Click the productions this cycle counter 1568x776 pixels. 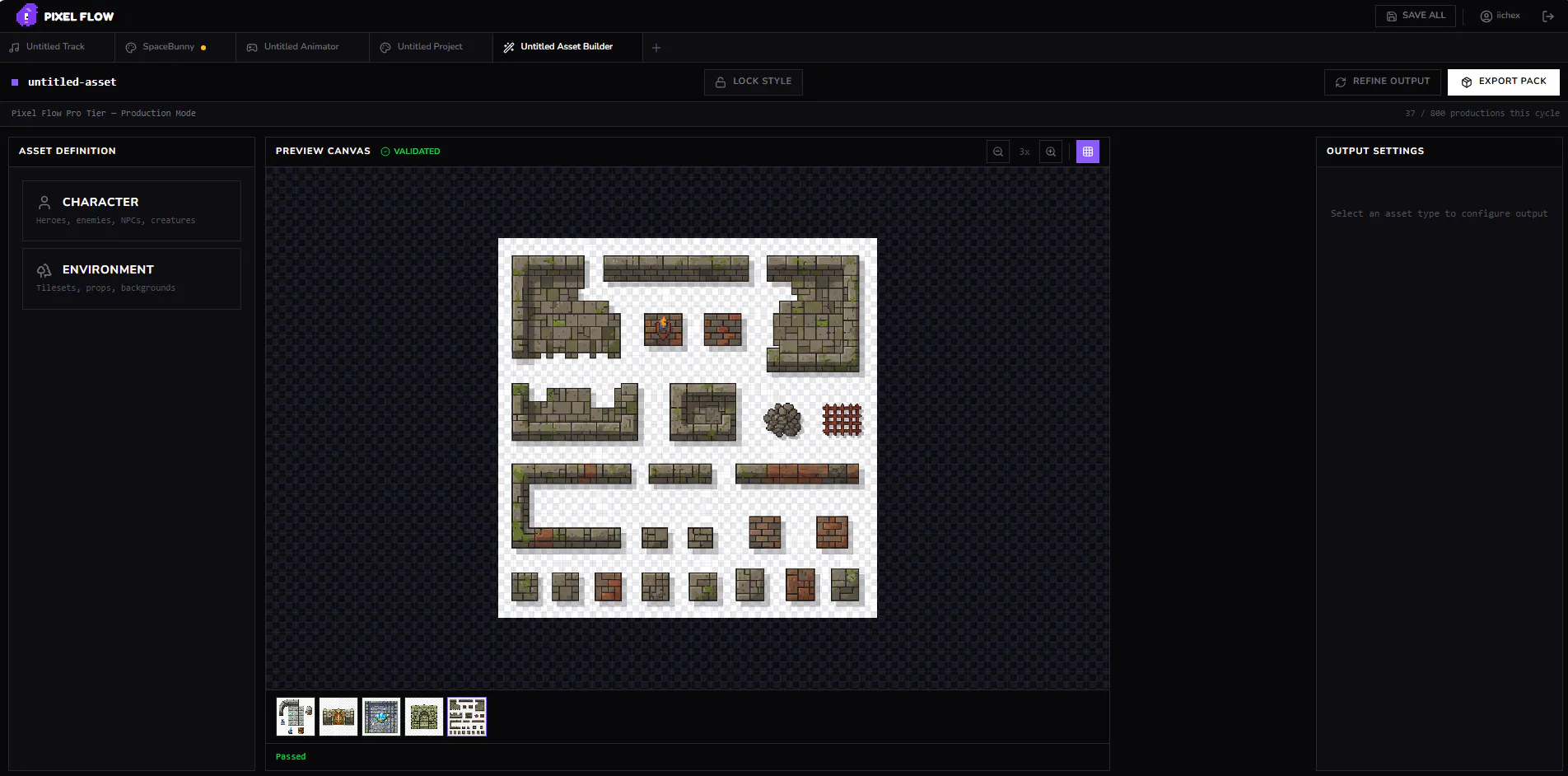point(1482,114)
